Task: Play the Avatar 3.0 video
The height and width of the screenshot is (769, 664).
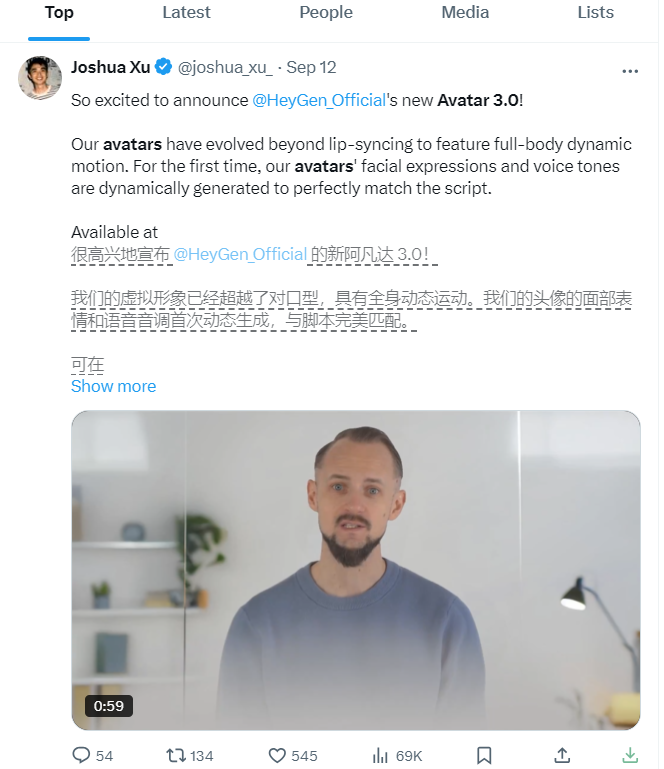Action: pos(355,570)
